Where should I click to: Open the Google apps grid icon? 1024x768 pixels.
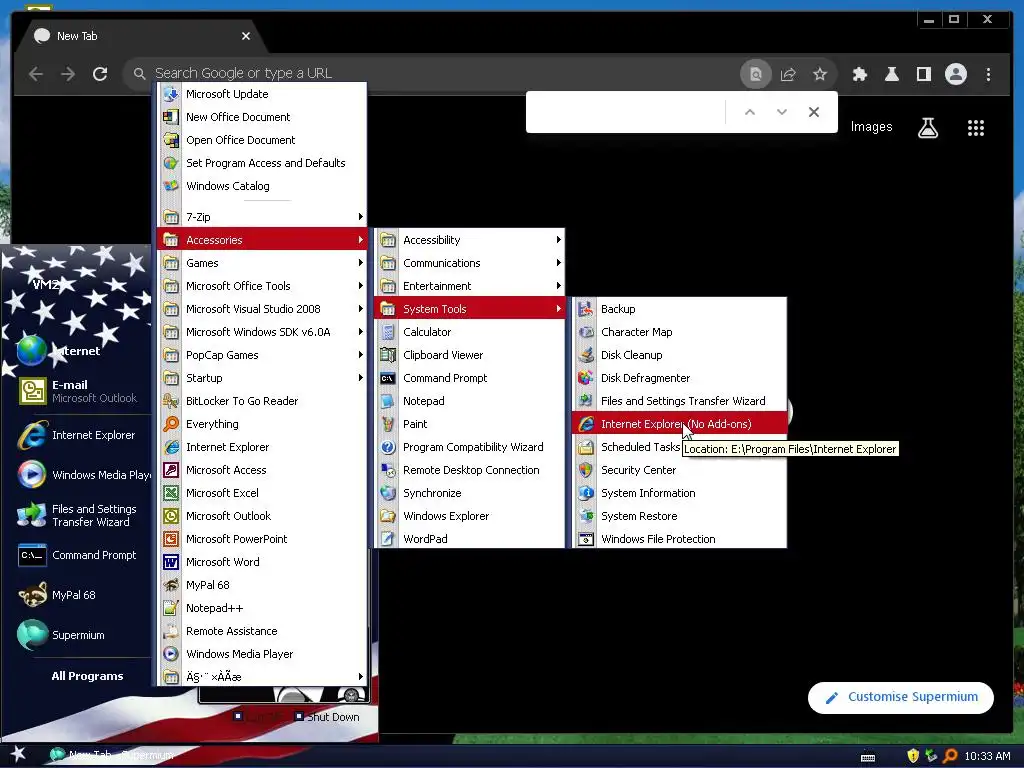[x=976, y=127]
